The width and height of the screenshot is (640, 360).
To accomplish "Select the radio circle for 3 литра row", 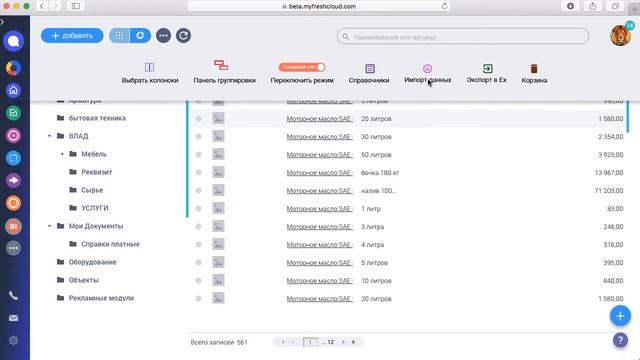I will 198,227.
